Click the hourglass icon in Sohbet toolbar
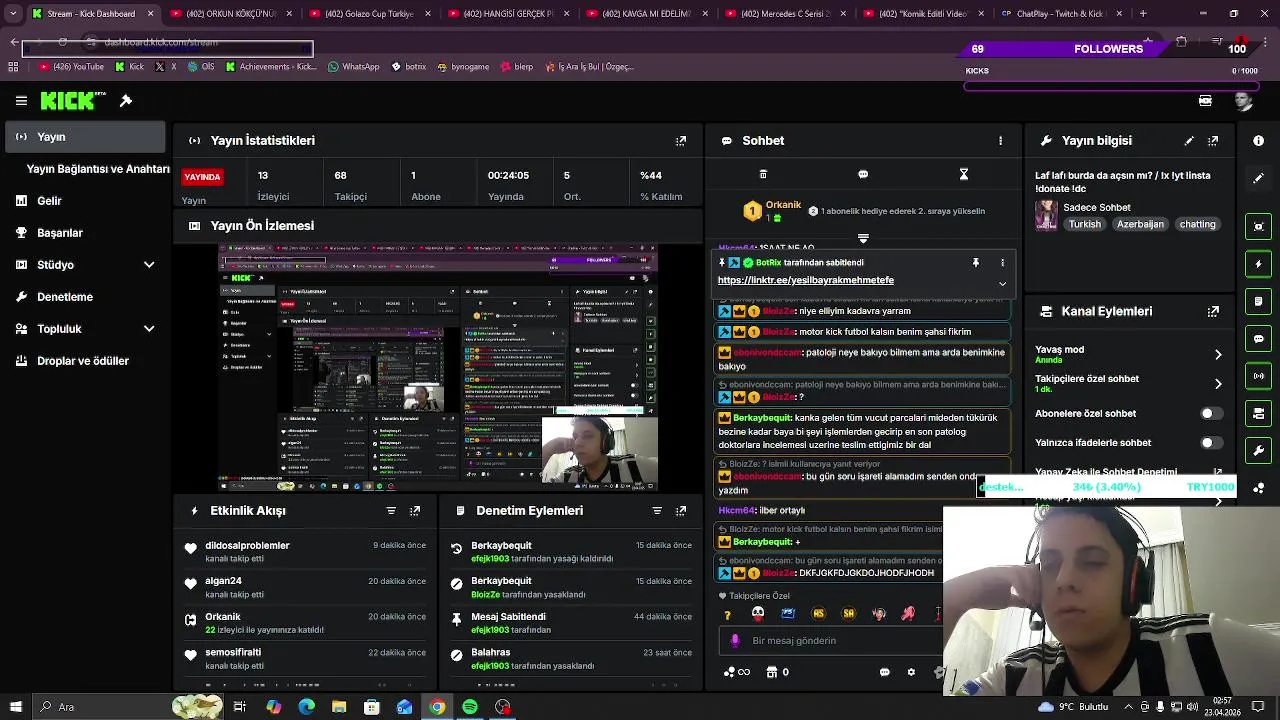 click(x=964, y=174)
